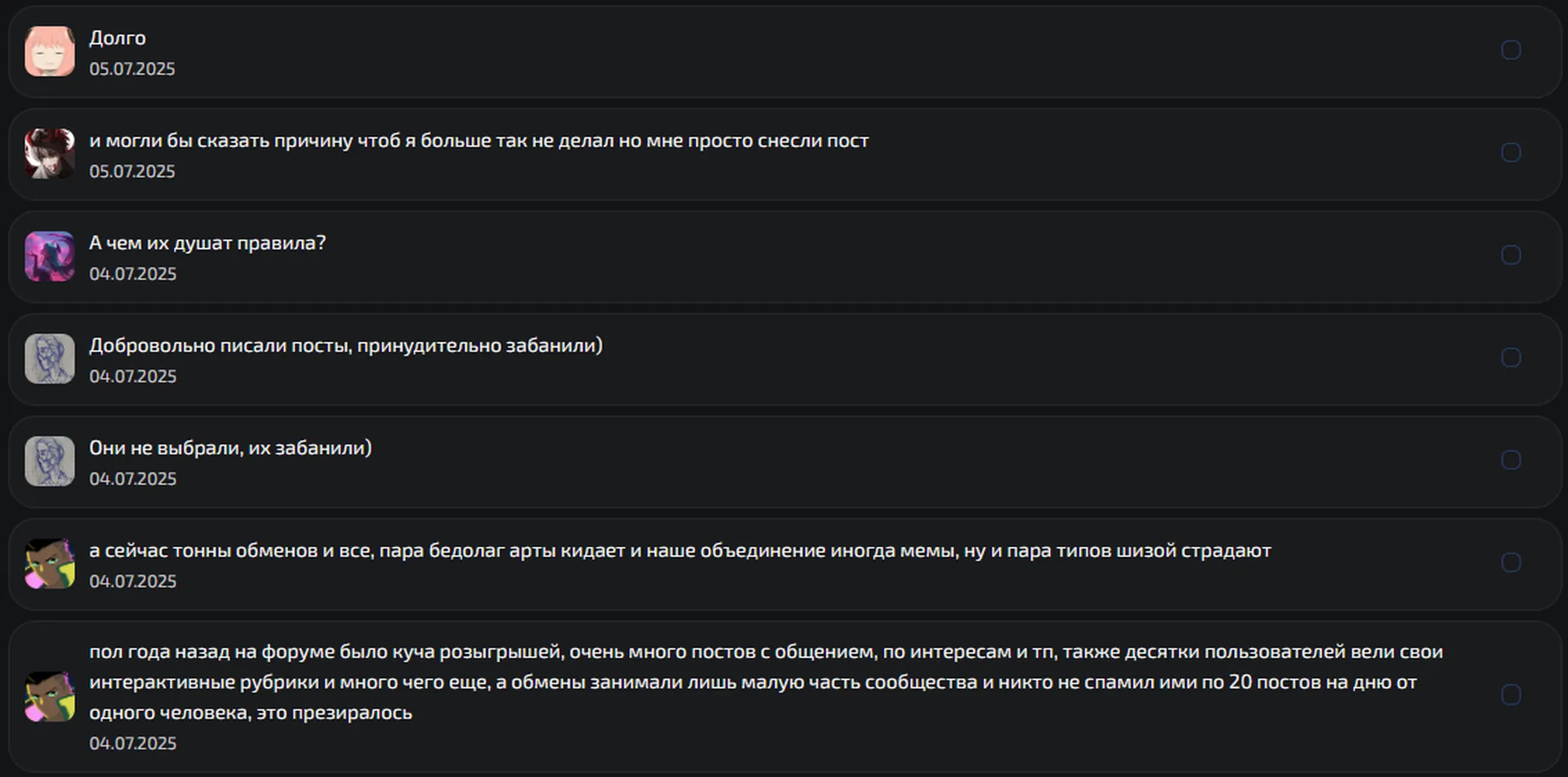Open comment 'Они не выбрали, их забанили)'
The height and width of the screenshot is (777, 1568).
tap(231, 448)
